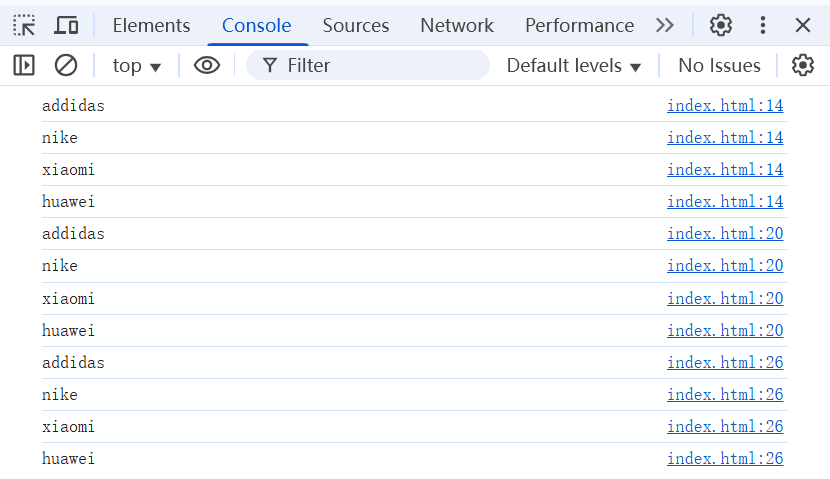Open index.html:20 link beside xiaomi
The width and height of the screenshot is (830, 479).
click(725, 299)
